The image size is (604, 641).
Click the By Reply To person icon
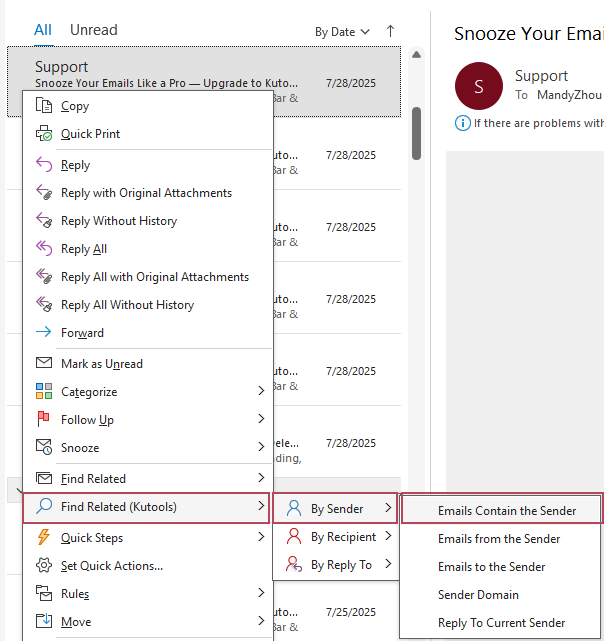[x=294, y=564]
